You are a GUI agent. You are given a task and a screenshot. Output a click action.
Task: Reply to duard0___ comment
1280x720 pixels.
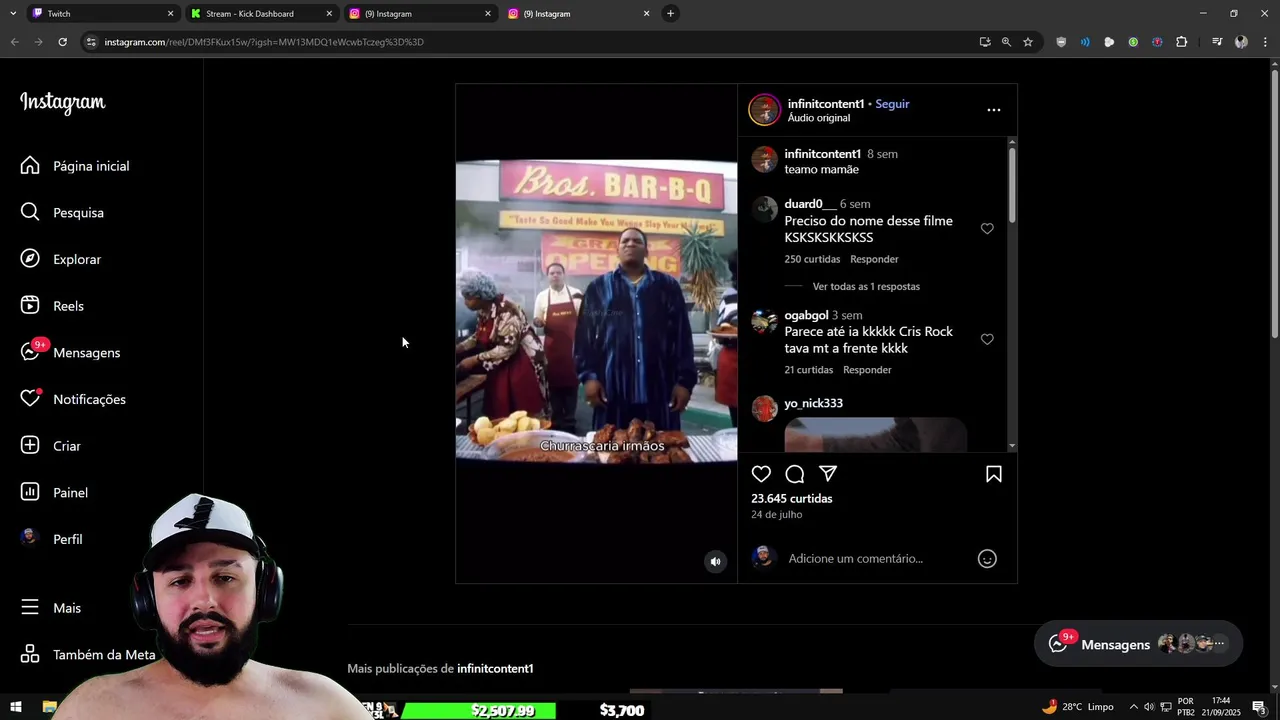tap(874, 259)
